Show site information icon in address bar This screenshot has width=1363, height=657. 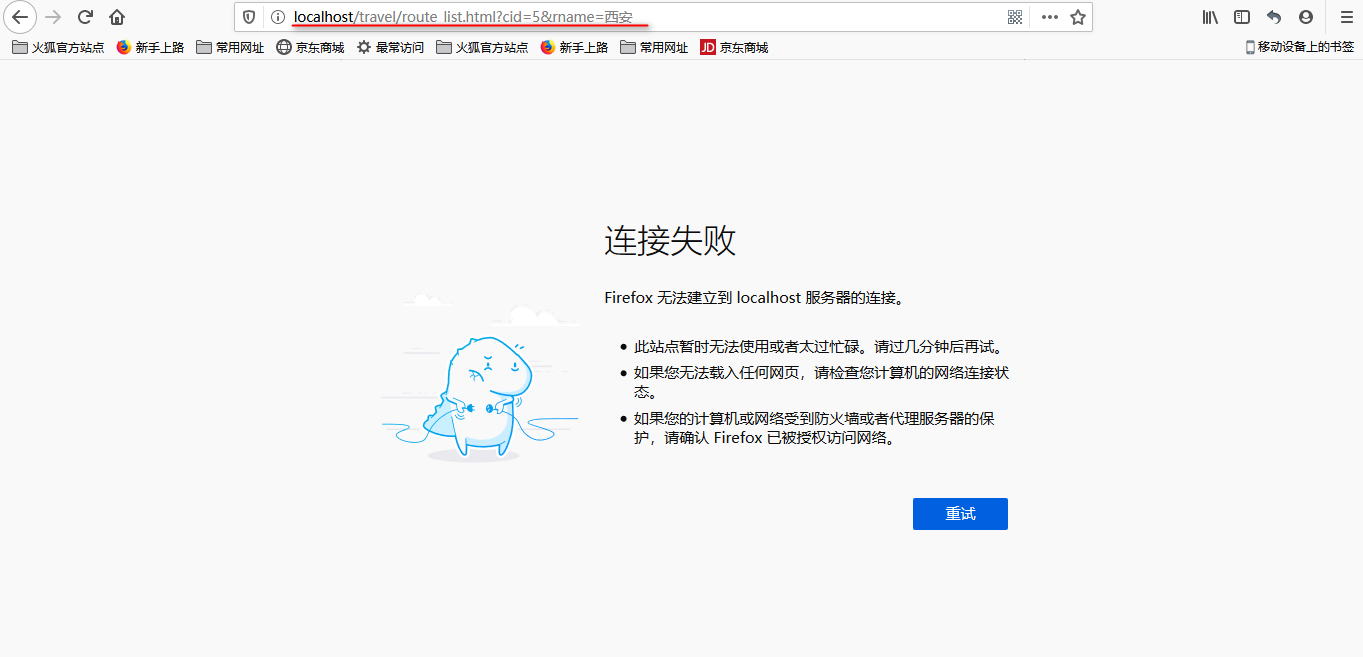point(278,17)
